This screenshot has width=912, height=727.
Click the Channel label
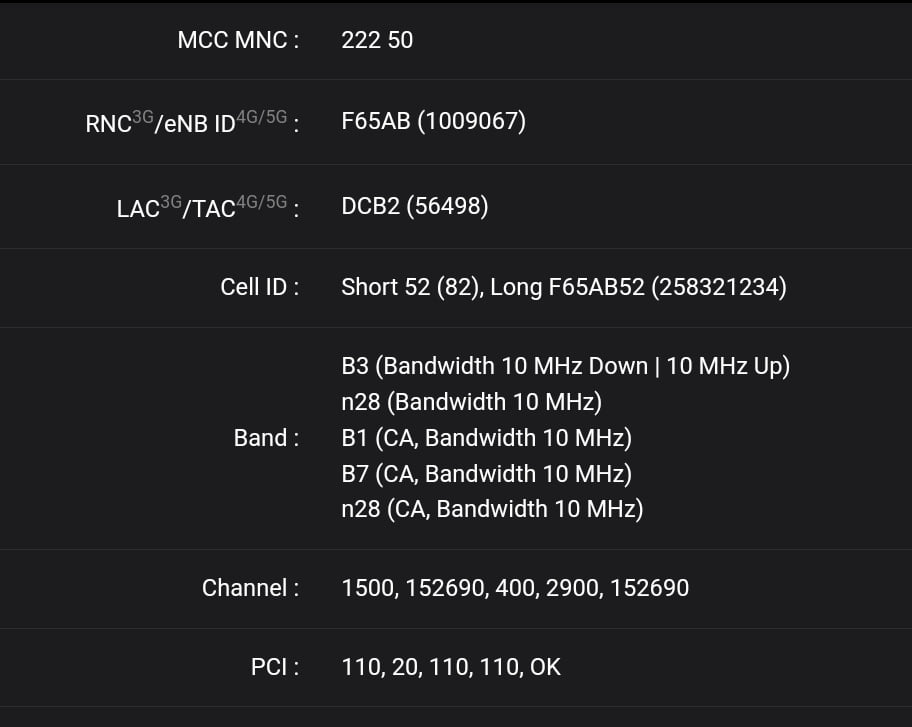250,588
